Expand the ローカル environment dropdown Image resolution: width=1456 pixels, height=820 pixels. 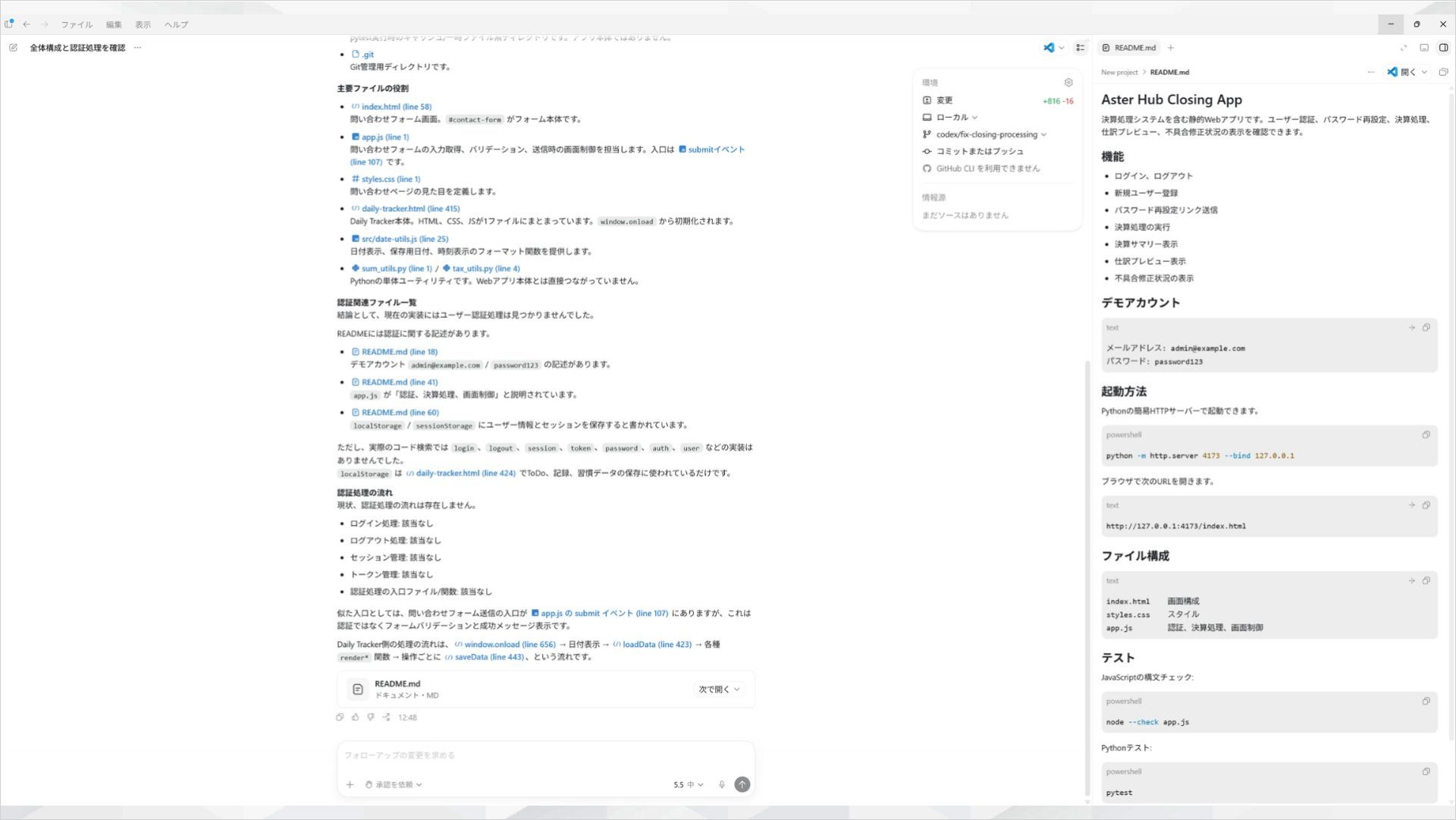(950, 118)
